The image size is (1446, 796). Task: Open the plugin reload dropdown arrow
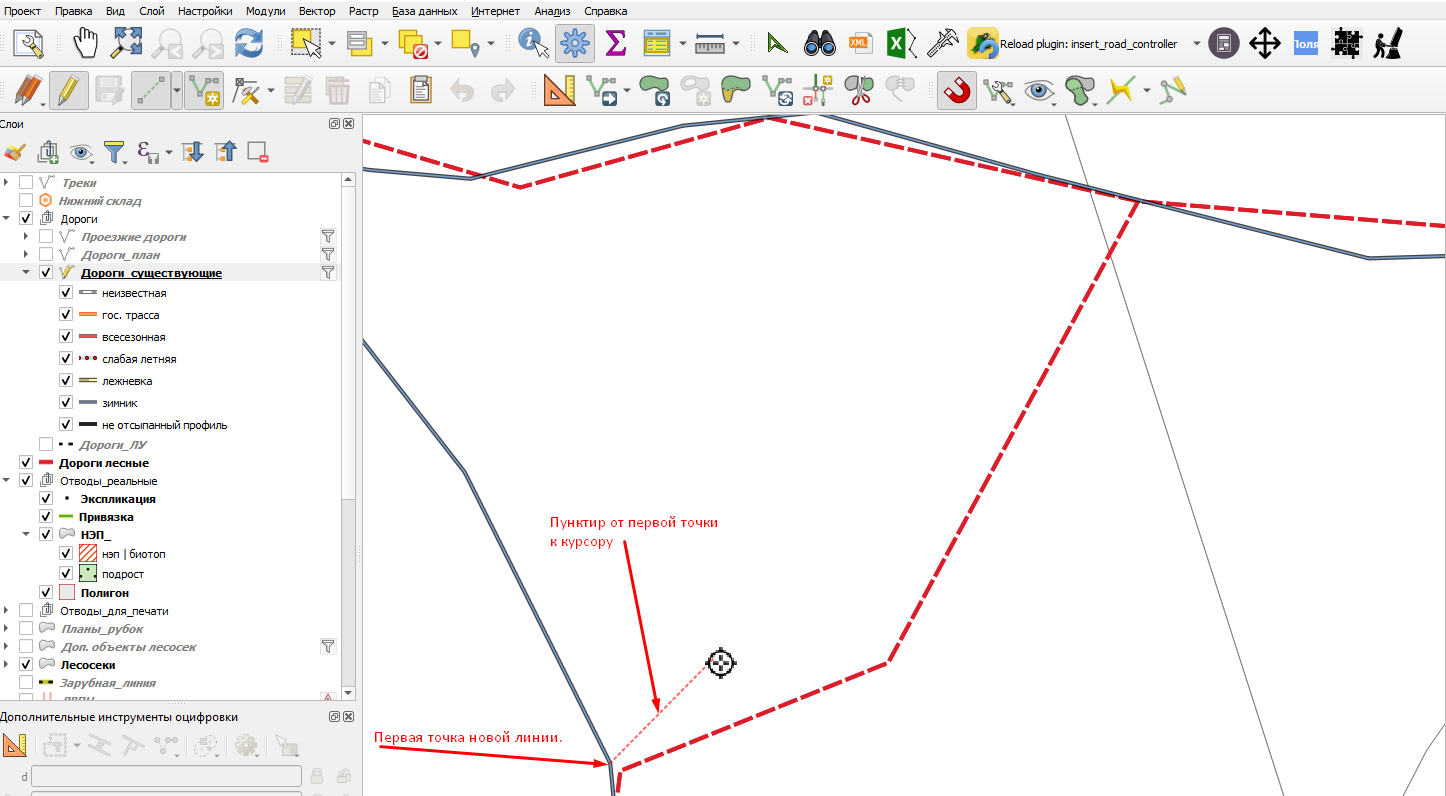[1198, 43]
